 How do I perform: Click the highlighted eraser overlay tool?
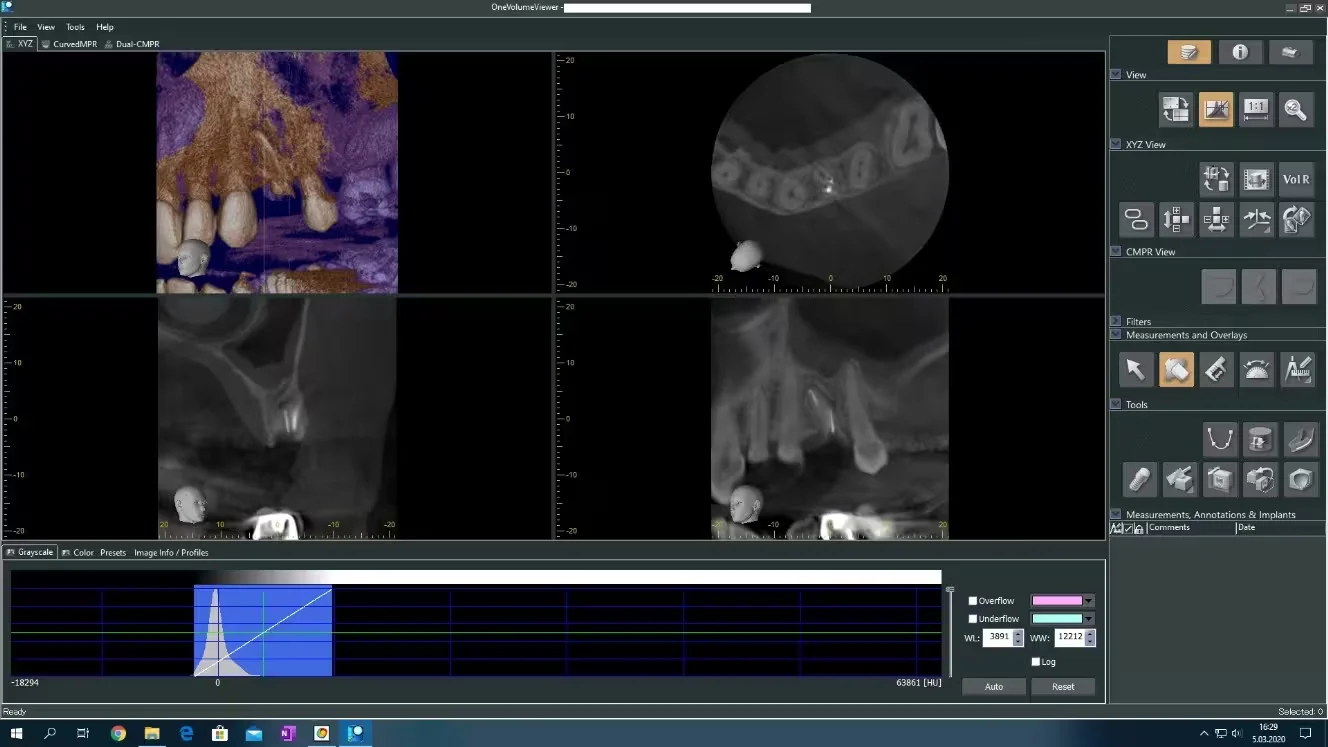1176,370
